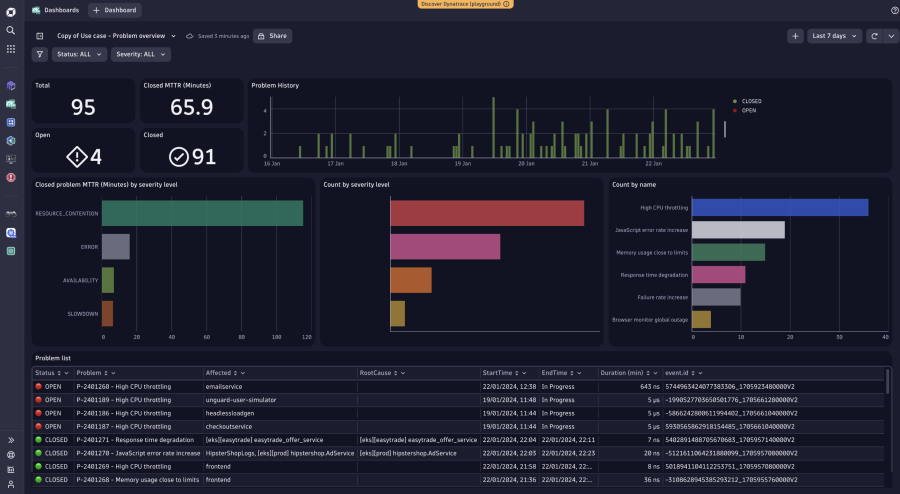
Task: Click the RESOURCE_CONTENTION green bar
Action: tap(203, 213)
